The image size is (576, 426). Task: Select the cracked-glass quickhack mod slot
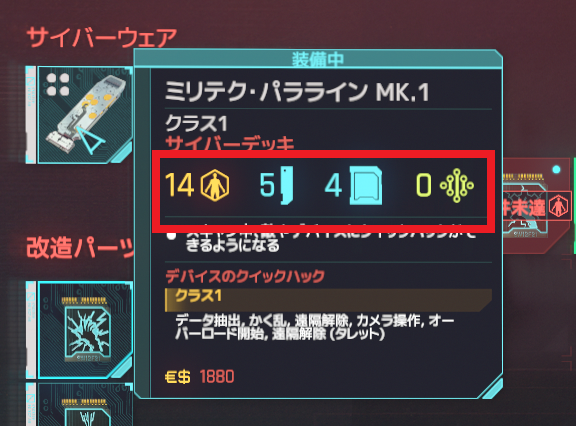click(85, 330)
